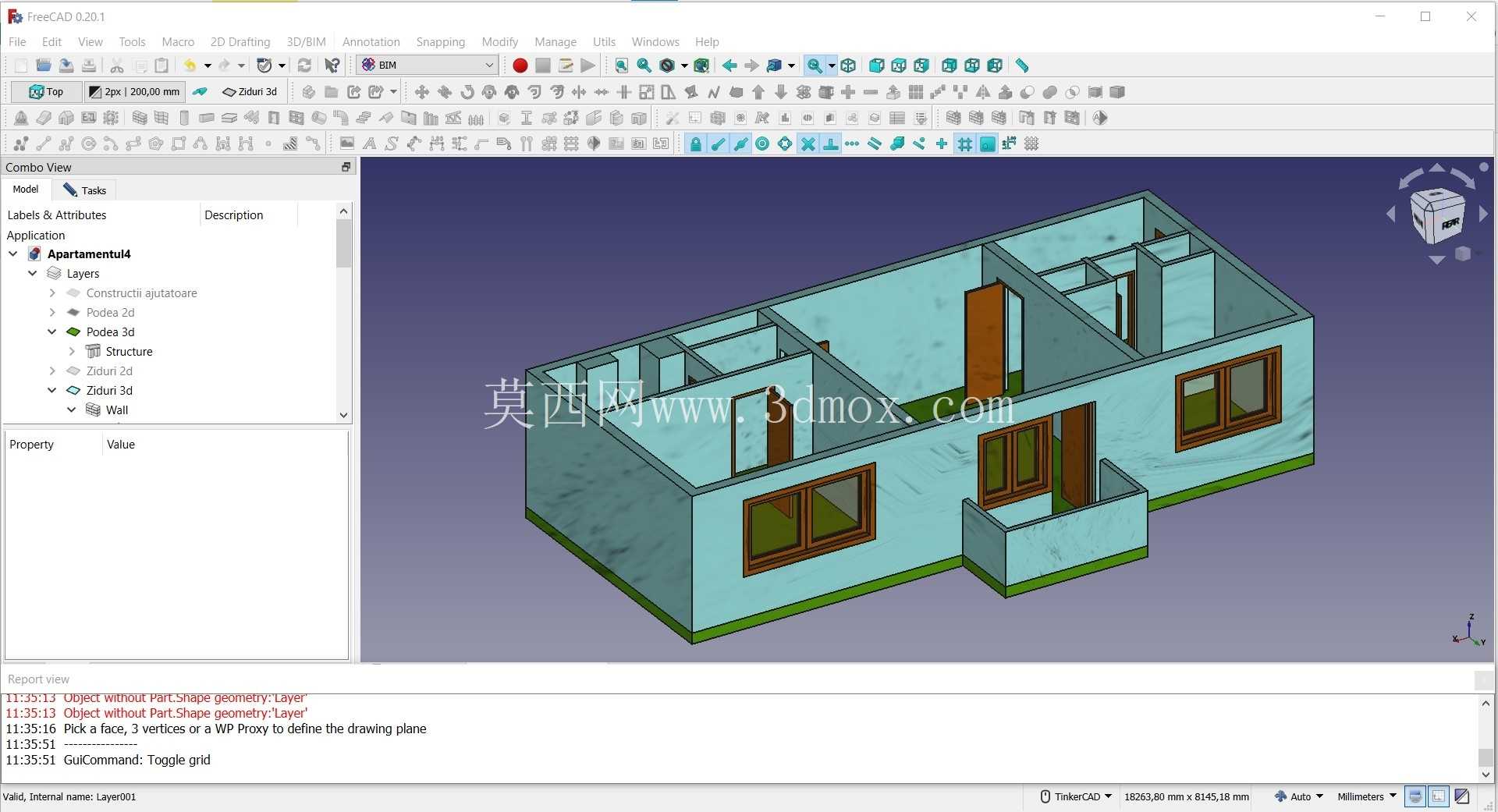Click the Upgrade up-arrow icon
Viewport: 1498px width, 812px height.
758,92
